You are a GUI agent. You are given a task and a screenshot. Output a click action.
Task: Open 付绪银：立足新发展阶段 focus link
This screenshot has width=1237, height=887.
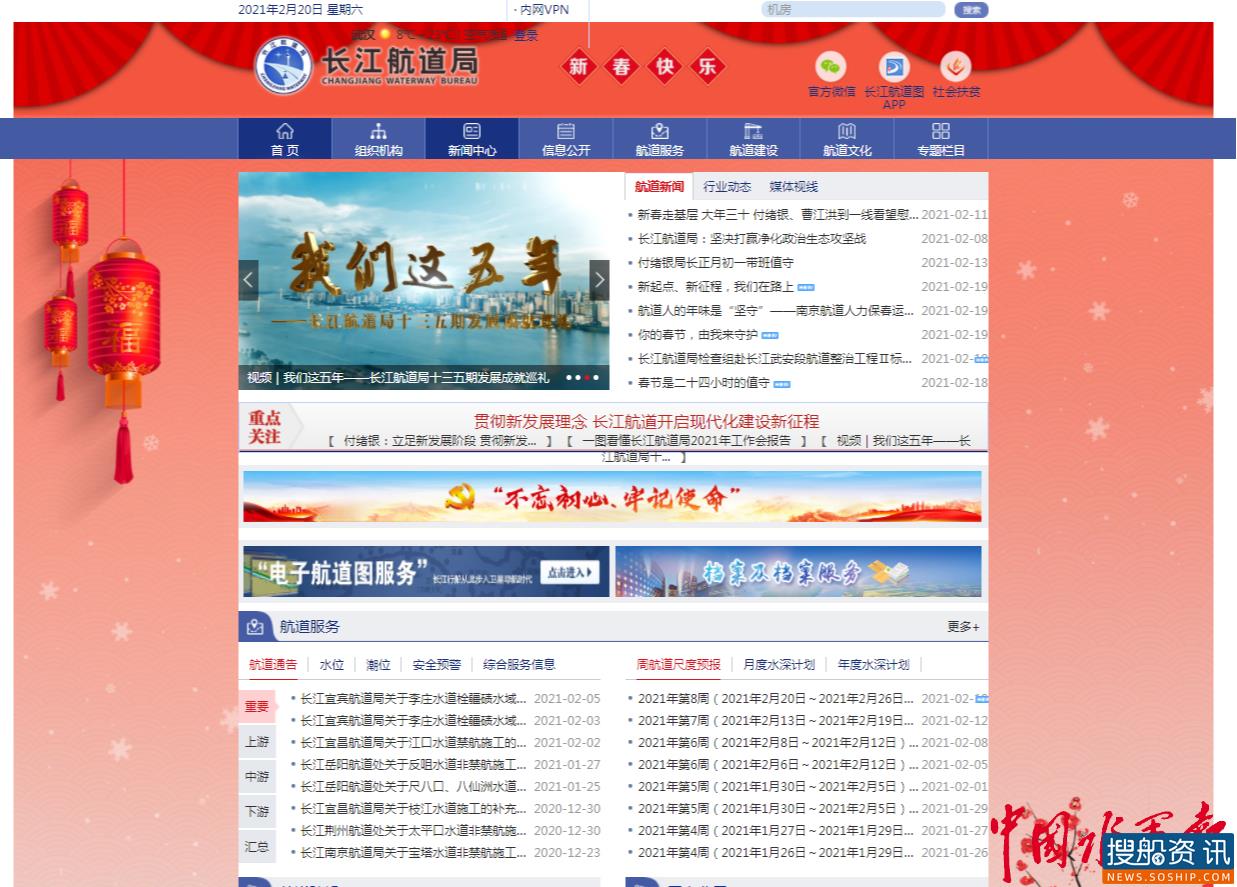click(x=441, y=440)
